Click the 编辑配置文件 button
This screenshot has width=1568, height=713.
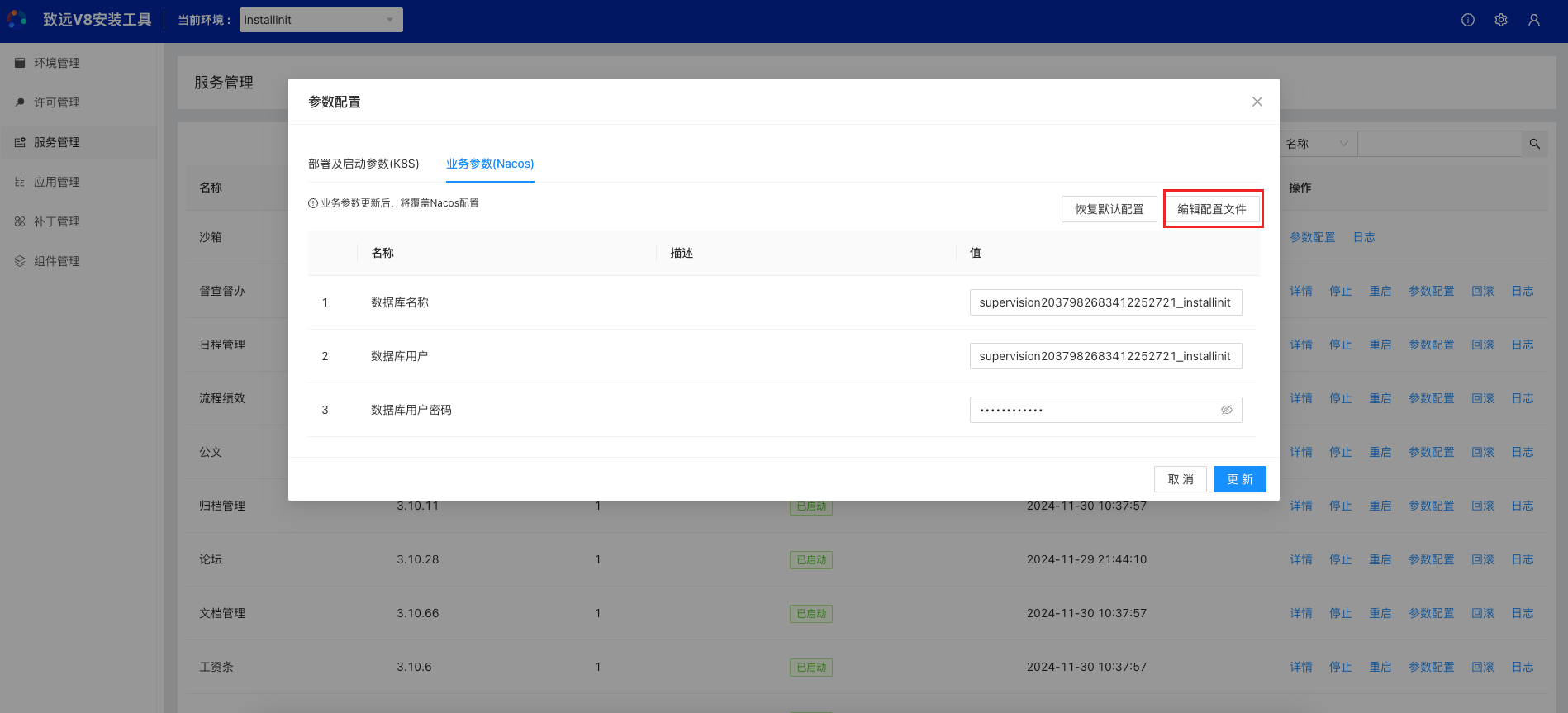coord(1212,209)
